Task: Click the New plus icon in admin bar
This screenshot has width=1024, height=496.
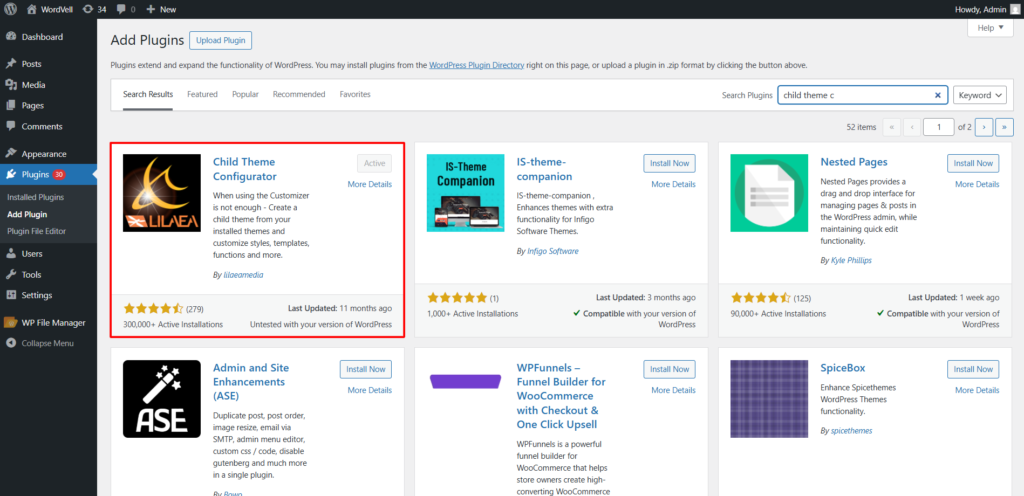Action: (x=150, y=9)
